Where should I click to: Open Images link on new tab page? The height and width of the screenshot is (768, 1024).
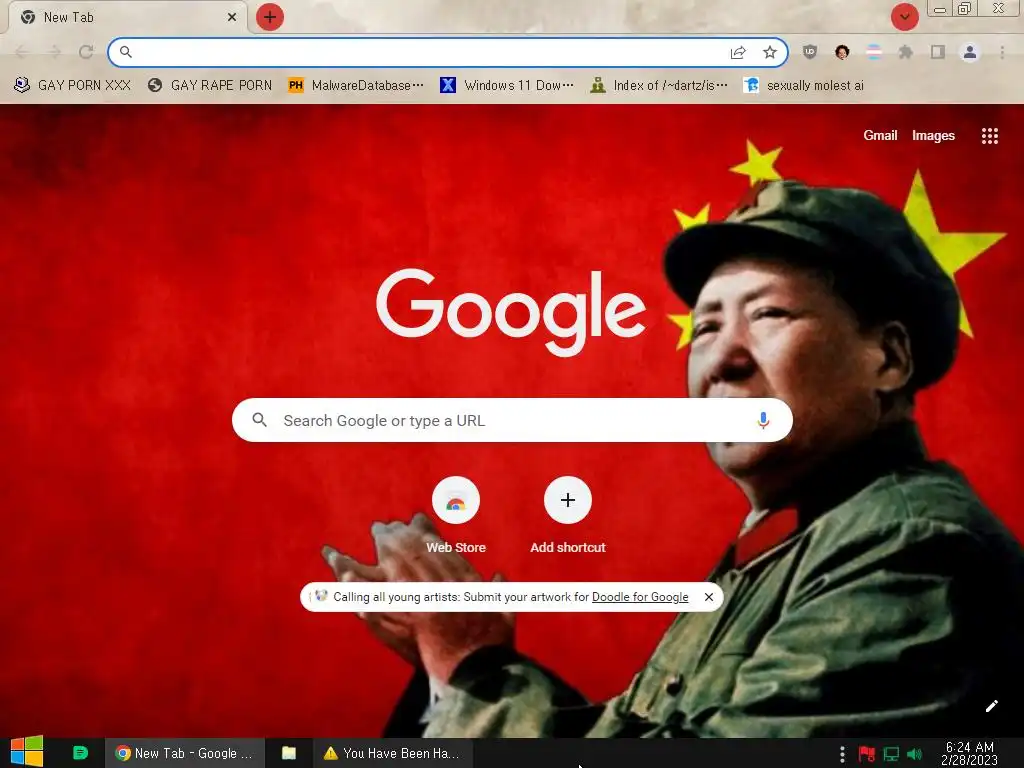[x=933, y=135]
